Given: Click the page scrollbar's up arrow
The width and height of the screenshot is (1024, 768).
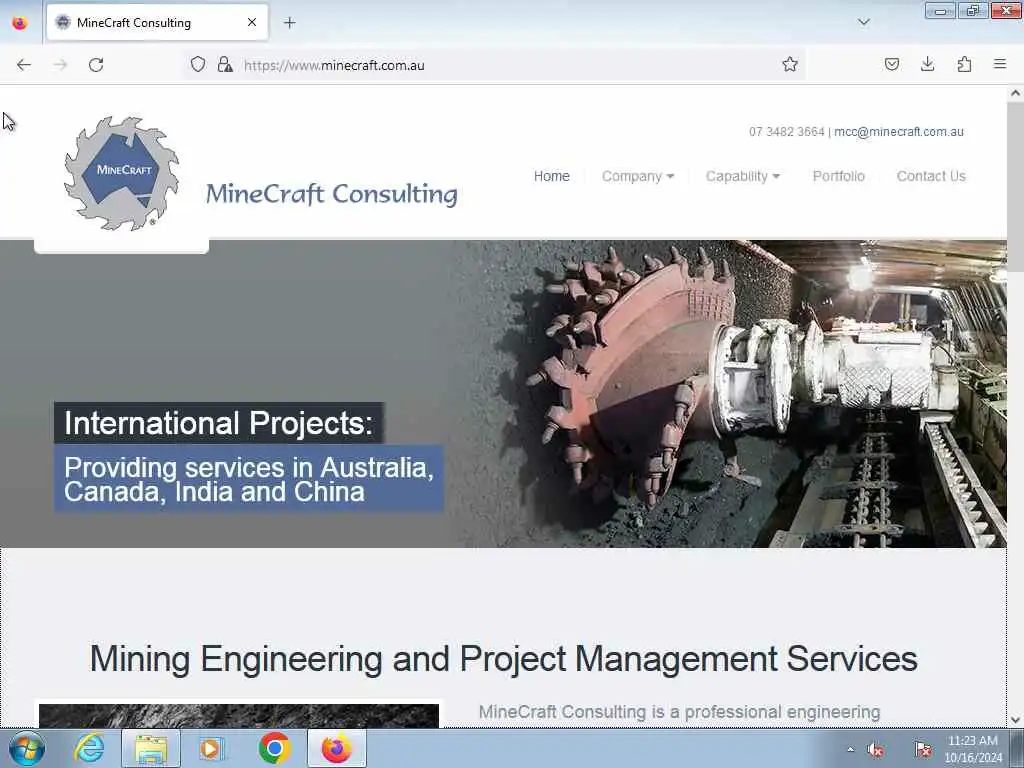Looking at the screenshot, I should tap(1015, 93).
